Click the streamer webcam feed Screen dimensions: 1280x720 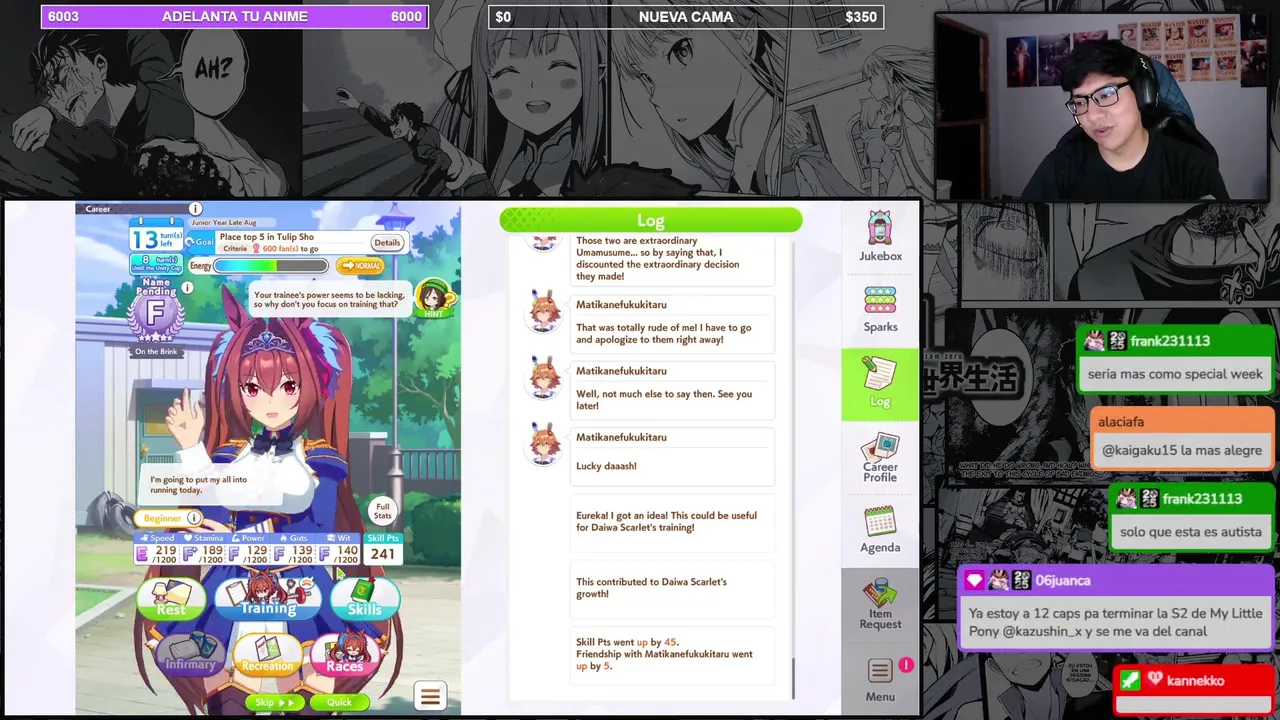(x=1104, y=106)
